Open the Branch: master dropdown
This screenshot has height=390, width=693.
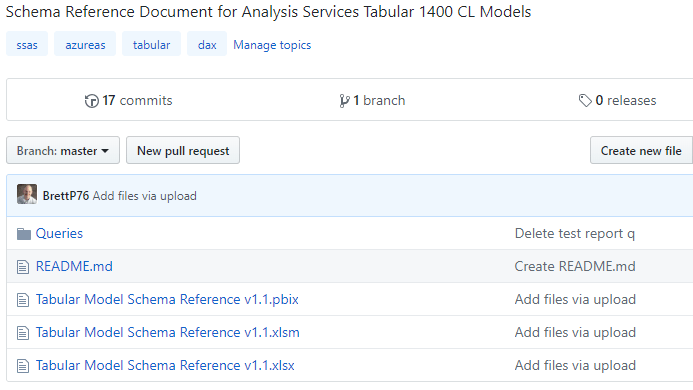63,150
